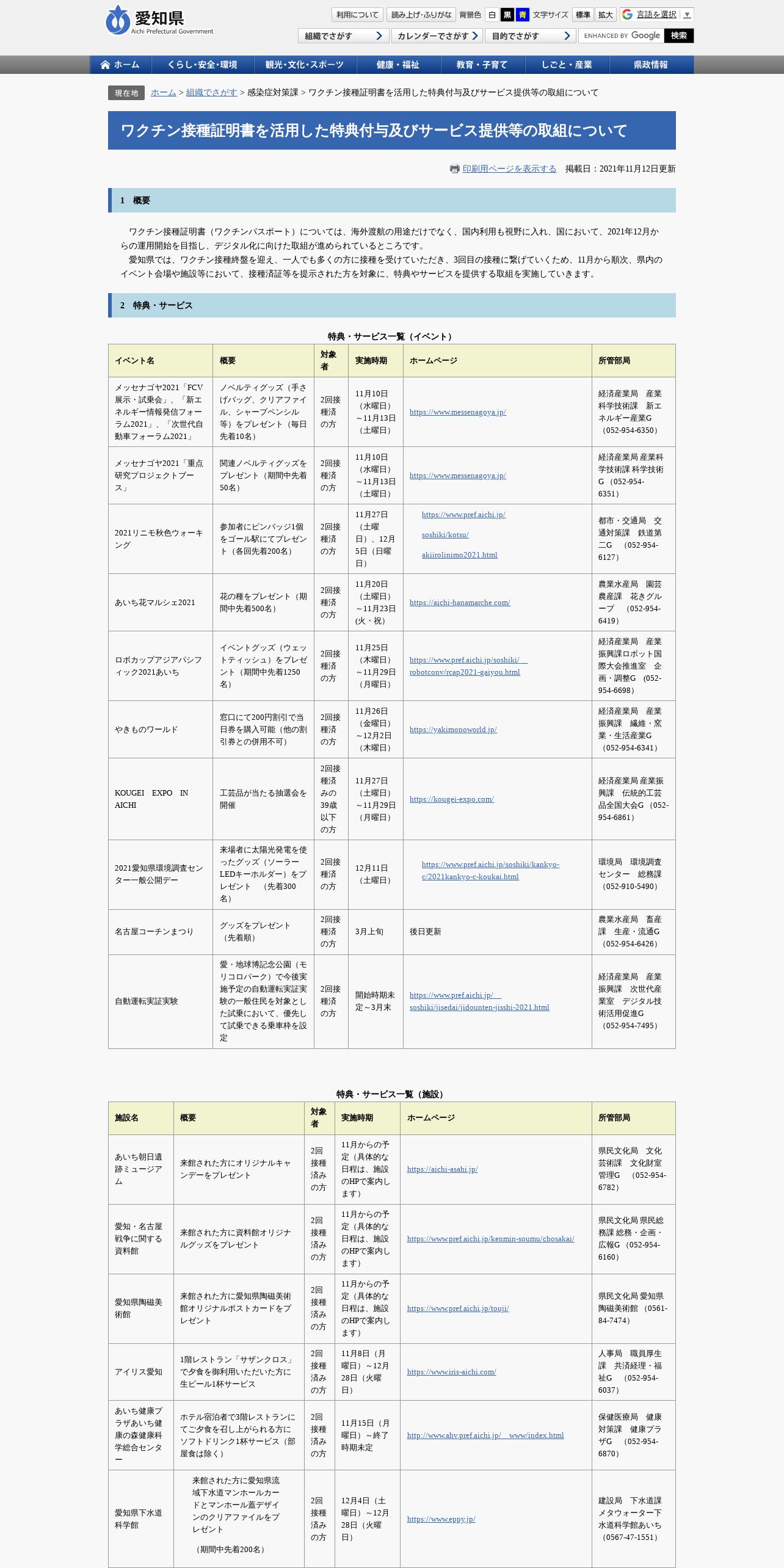The width and height of the screenshot is (784, 1568).
Task: Click 自動運転実証実験 event name cell
Action: click(x=161, y=1001)
